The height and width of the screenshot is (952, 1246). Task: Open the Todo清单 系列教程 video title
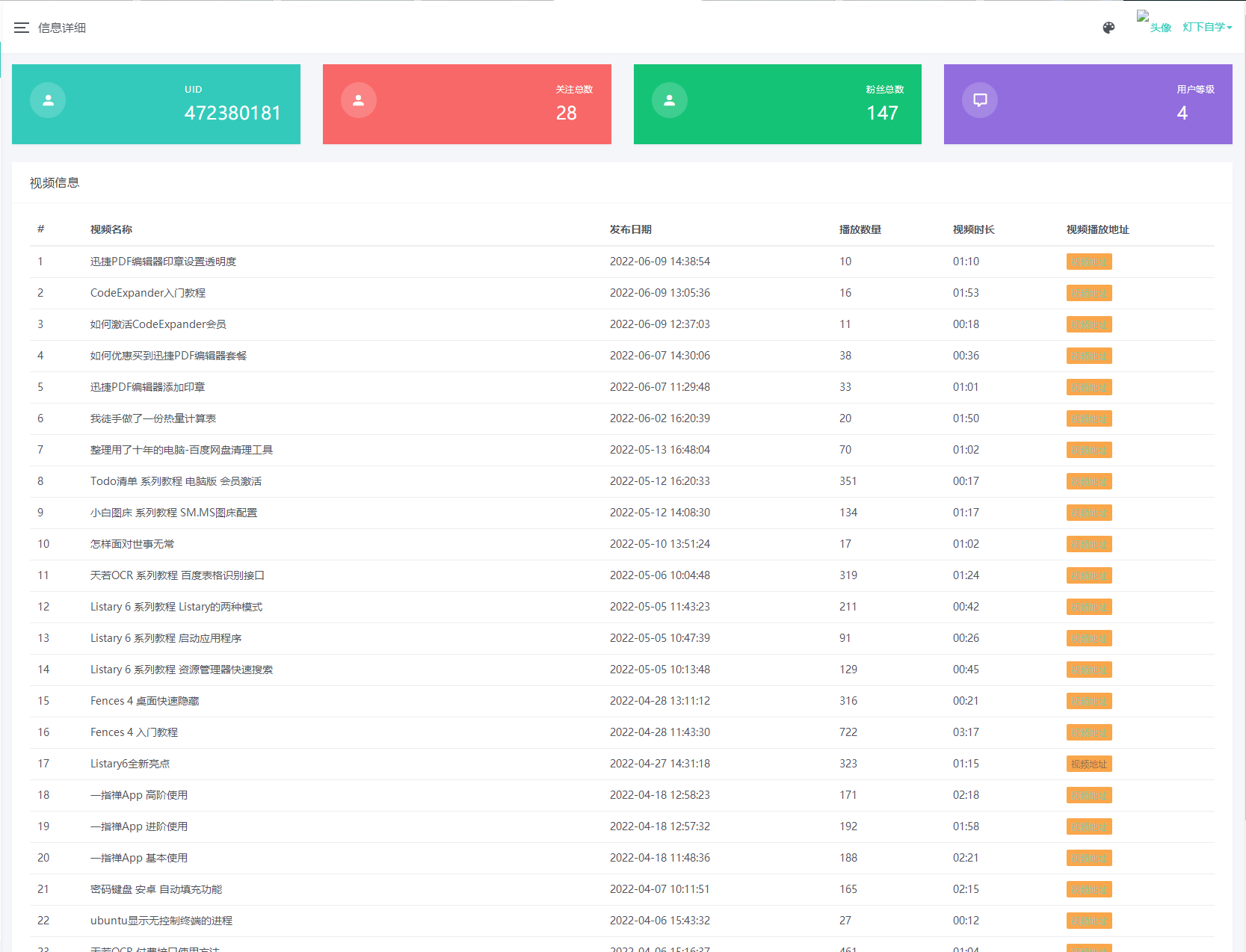point(176,481)
